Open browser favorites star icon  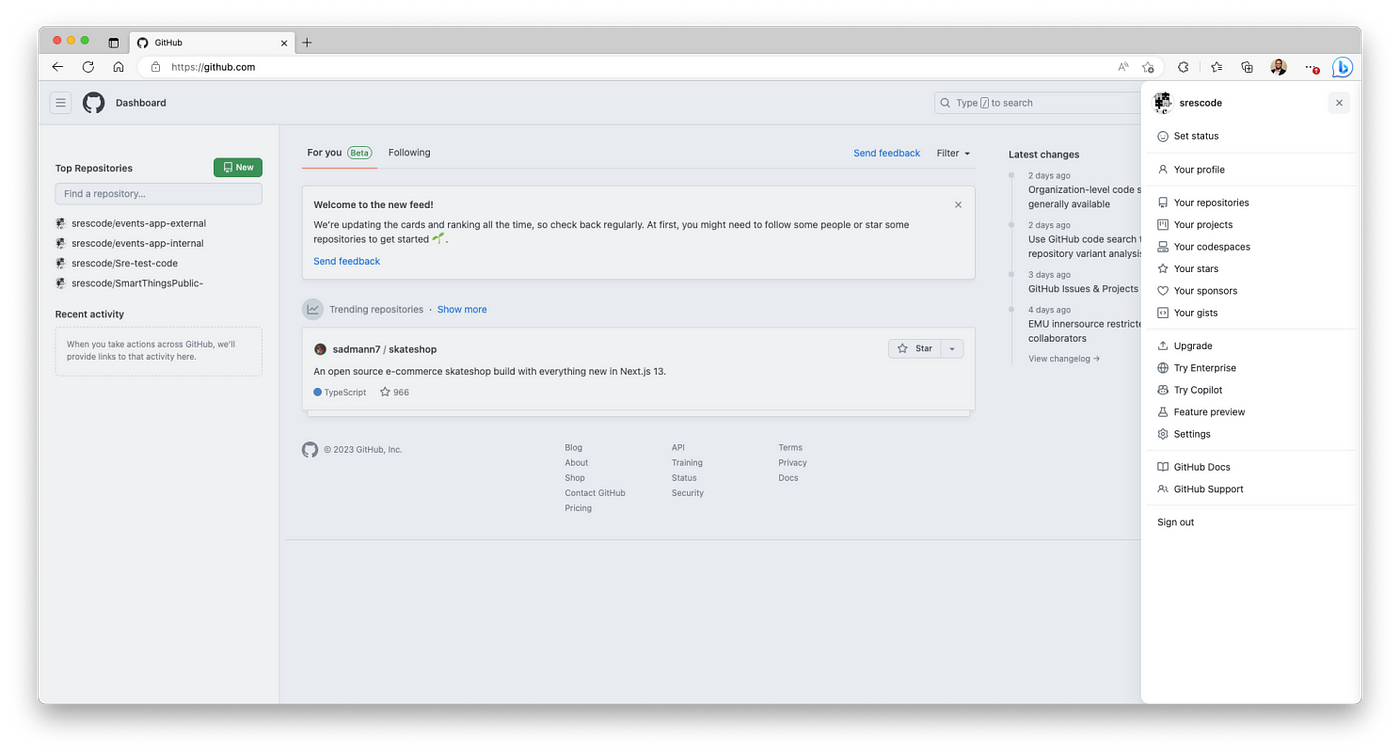(x=1216, y=67)
